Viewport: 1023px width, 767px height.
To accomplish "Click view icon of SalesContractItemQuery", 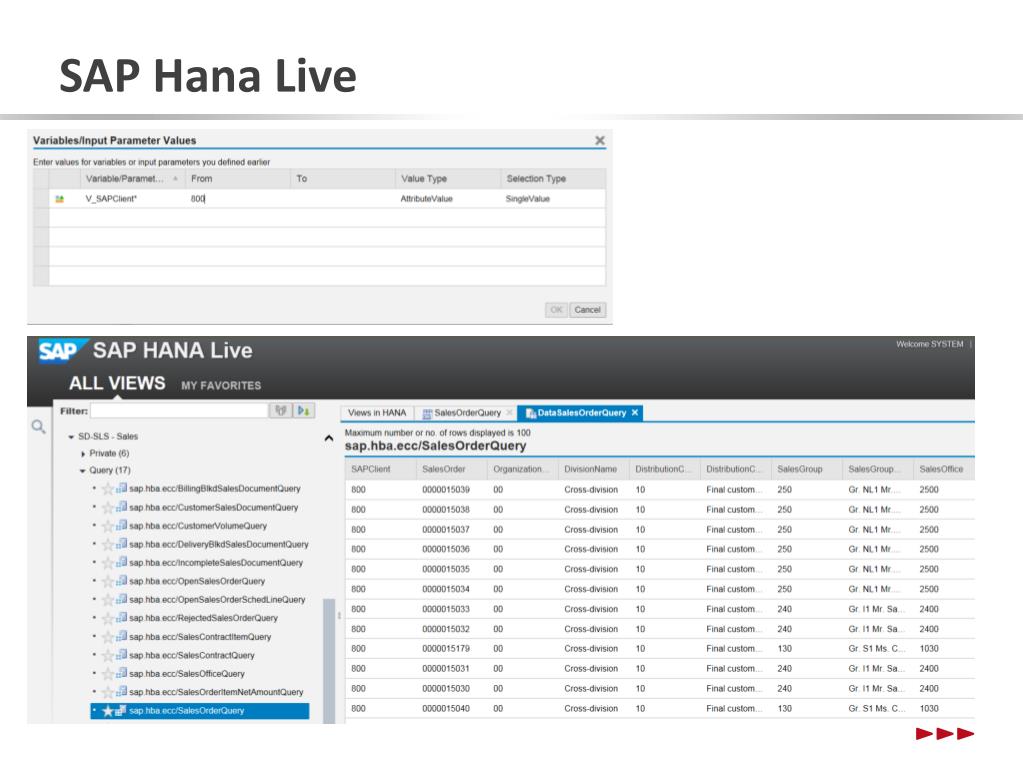I will click(x=121, y=636).
